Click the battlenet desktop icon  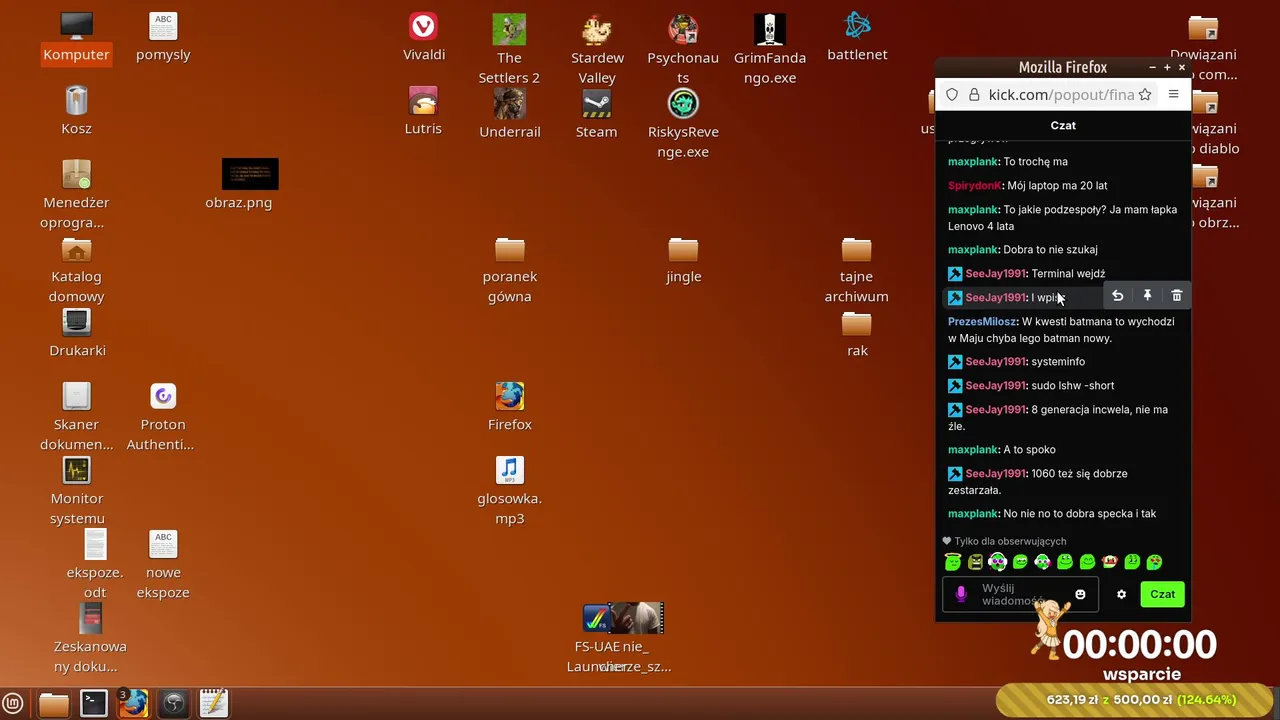coord(857,37)
